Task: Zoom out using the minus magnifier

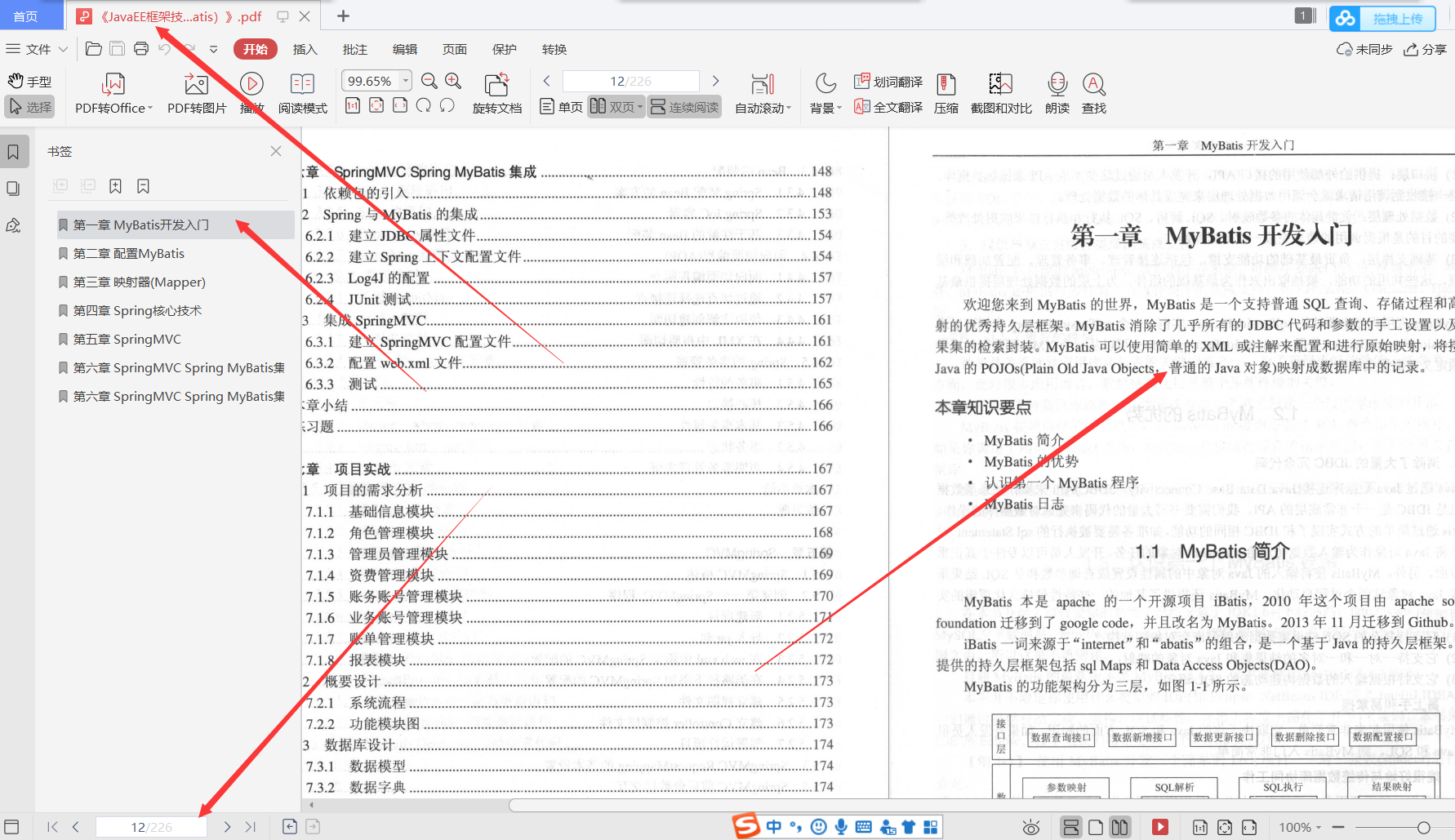Action: coord(429,81)
